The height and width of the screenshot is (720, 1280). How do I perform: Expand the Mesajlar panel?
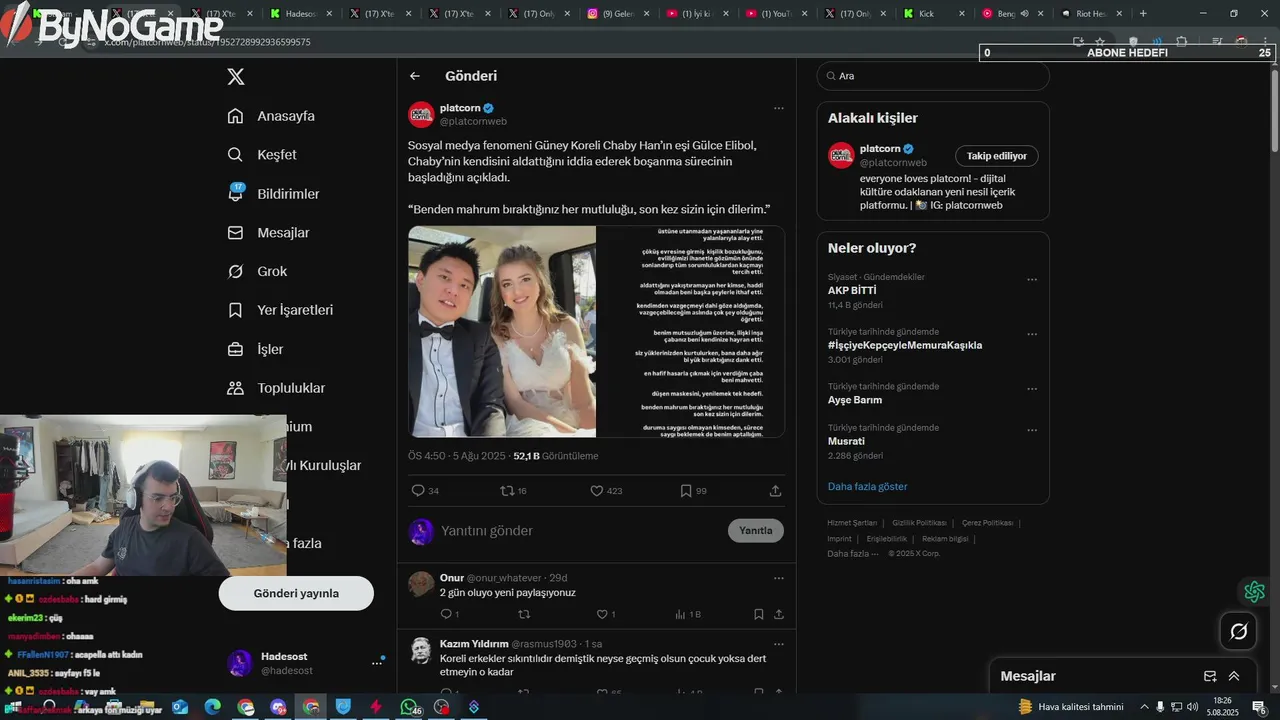1234,676
